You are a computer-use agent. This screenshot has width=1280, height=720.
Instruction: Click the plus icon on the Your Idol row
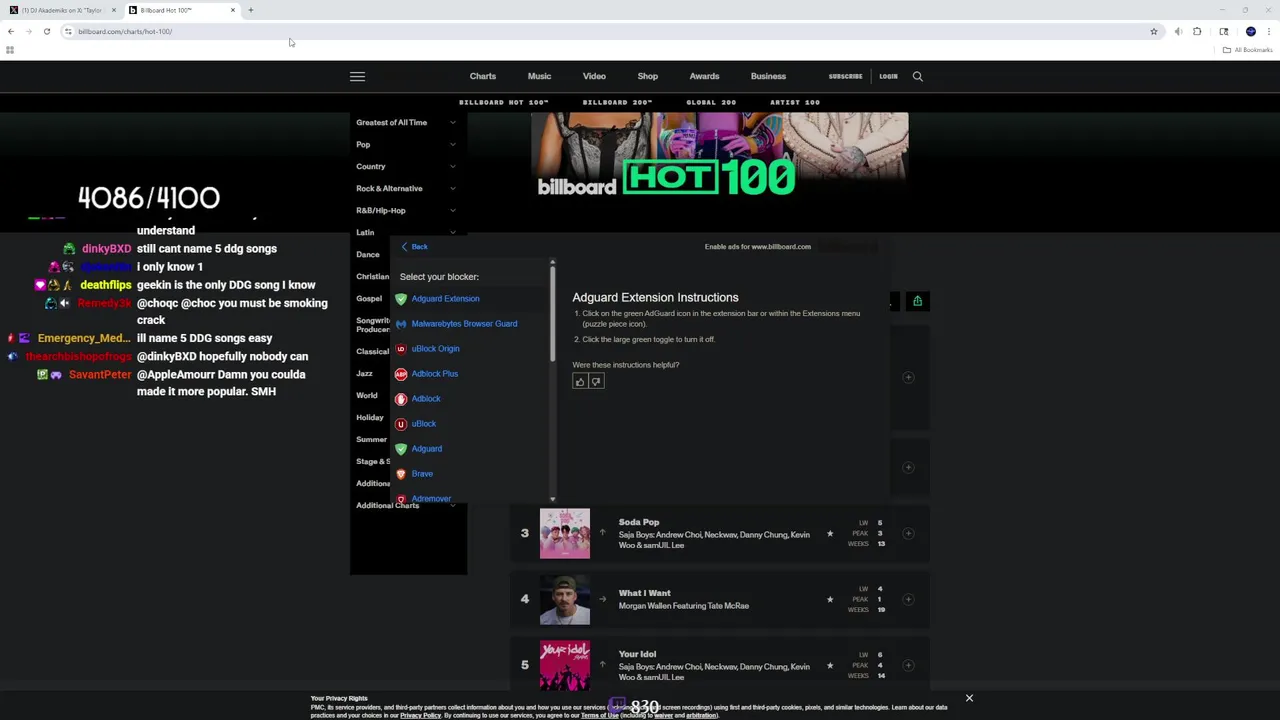pos(908,665)
